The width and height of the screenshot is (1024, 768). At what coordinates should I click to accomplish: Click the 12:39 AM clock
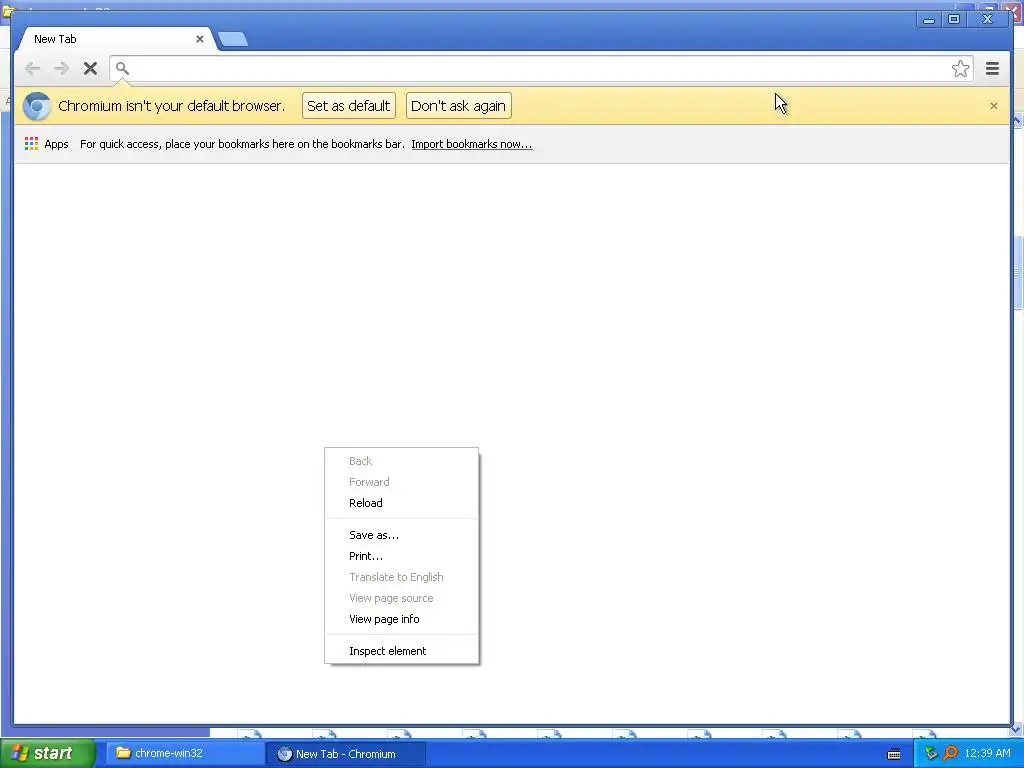987,754
